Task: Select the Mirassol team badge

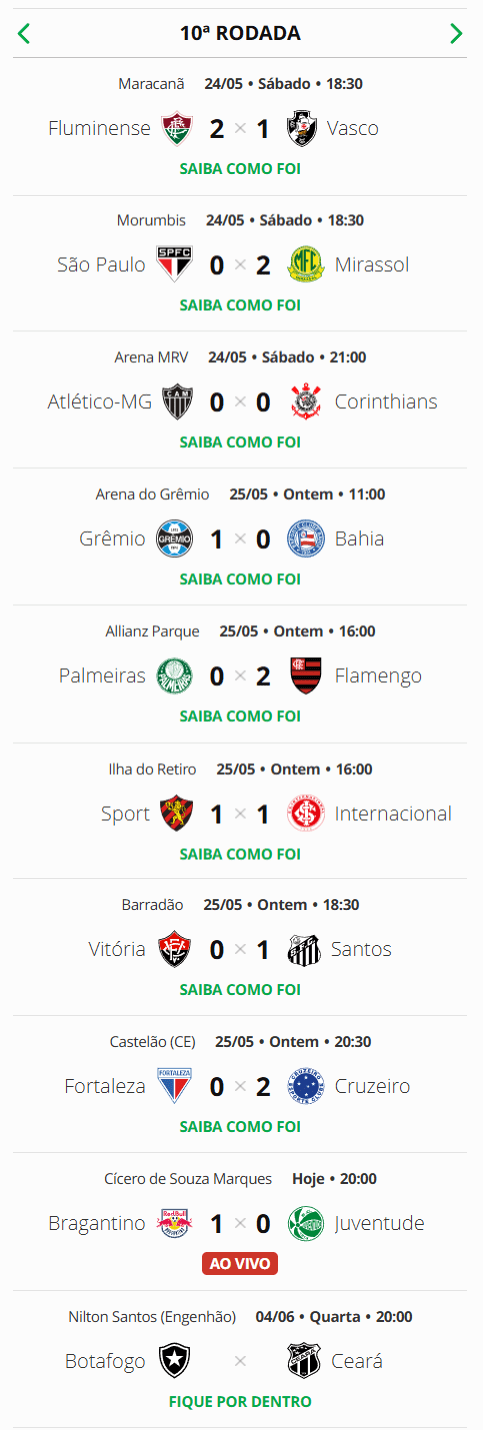Action: 304,265
